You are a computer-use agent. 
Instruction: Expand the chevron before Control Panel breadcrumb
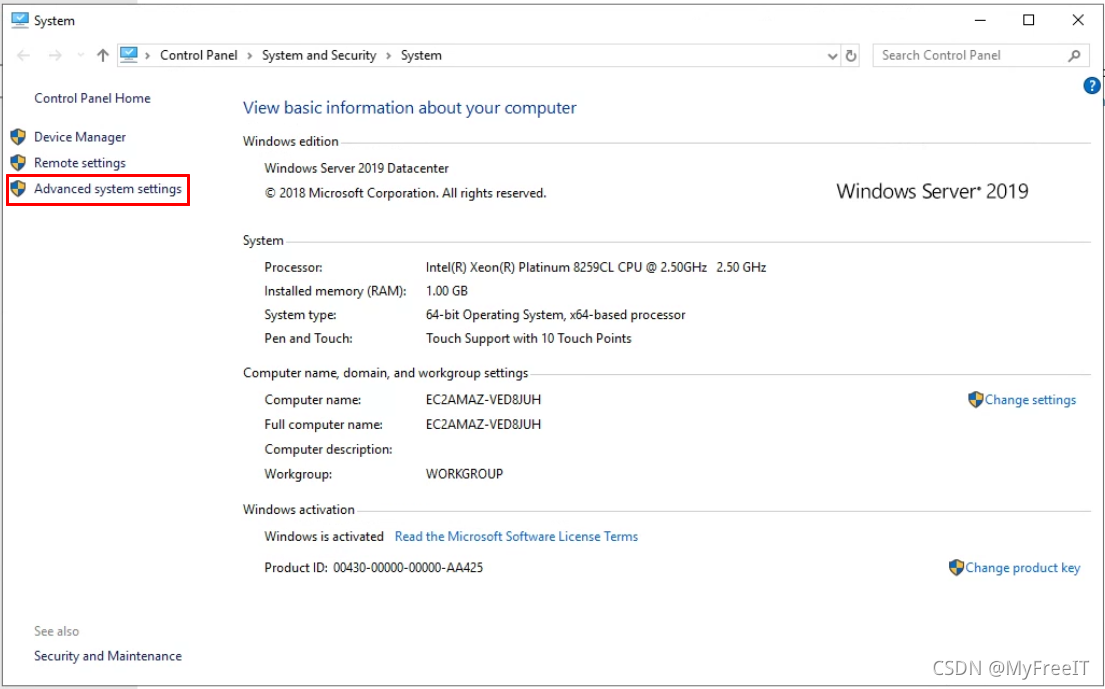(x=148, y=56)
